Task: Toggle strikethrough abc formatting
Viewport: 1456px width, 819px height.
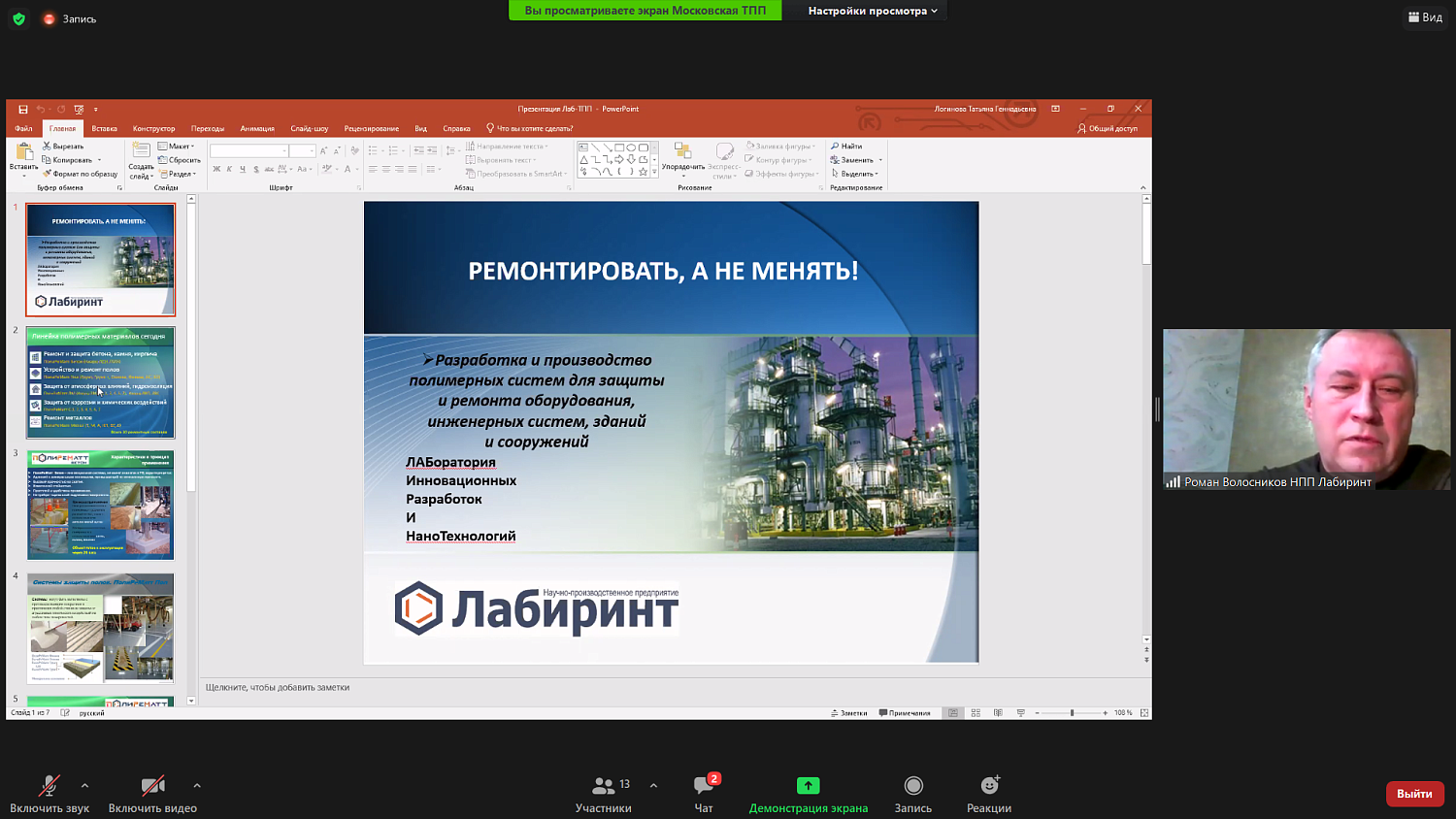Action: pos(270,169)
